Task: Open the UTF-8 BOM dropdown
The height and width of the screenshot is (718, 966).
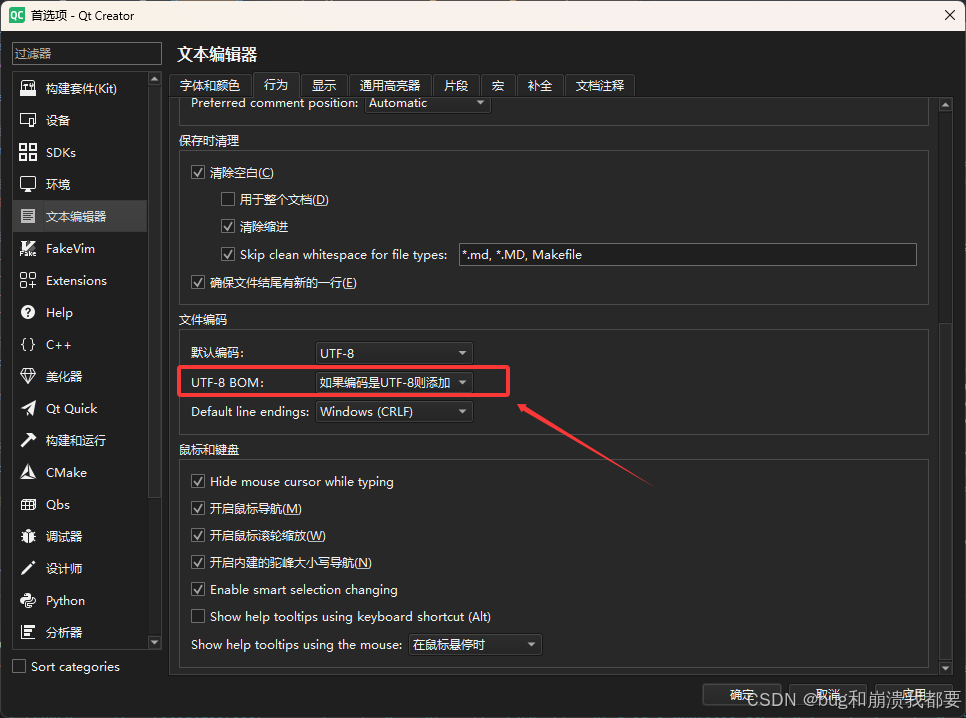Action: pos(394,382)
